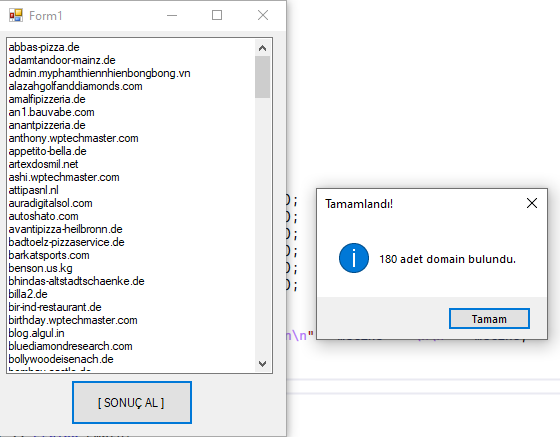Select auradigitalsol.com in the list

50,203
